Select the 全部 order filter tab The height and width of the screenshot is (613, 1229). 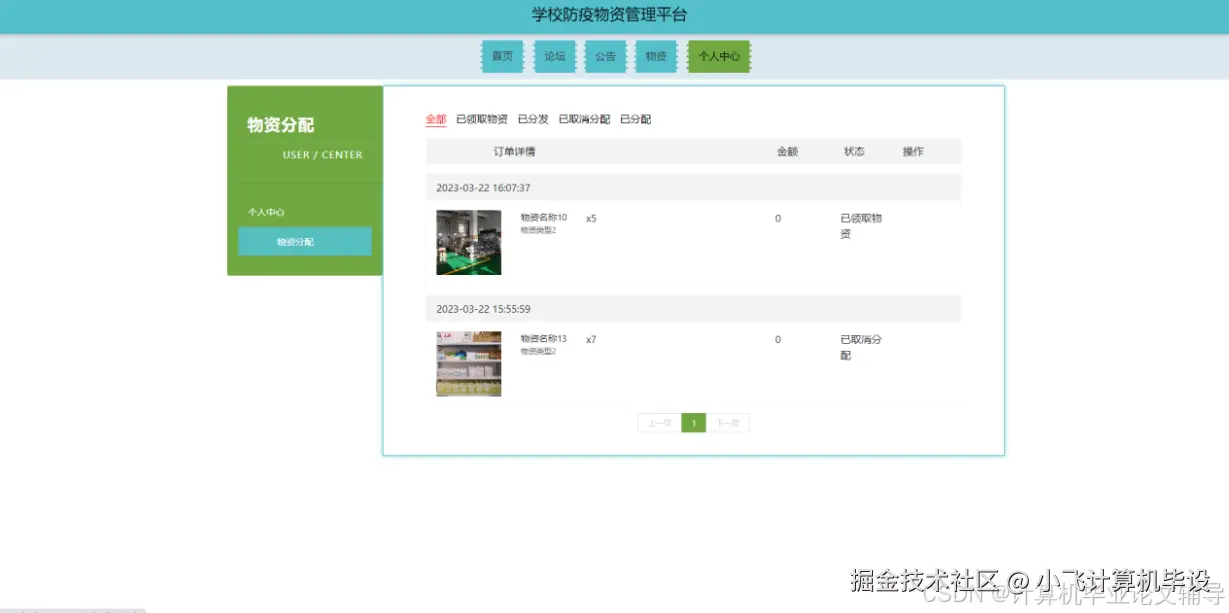pos(436,119)
